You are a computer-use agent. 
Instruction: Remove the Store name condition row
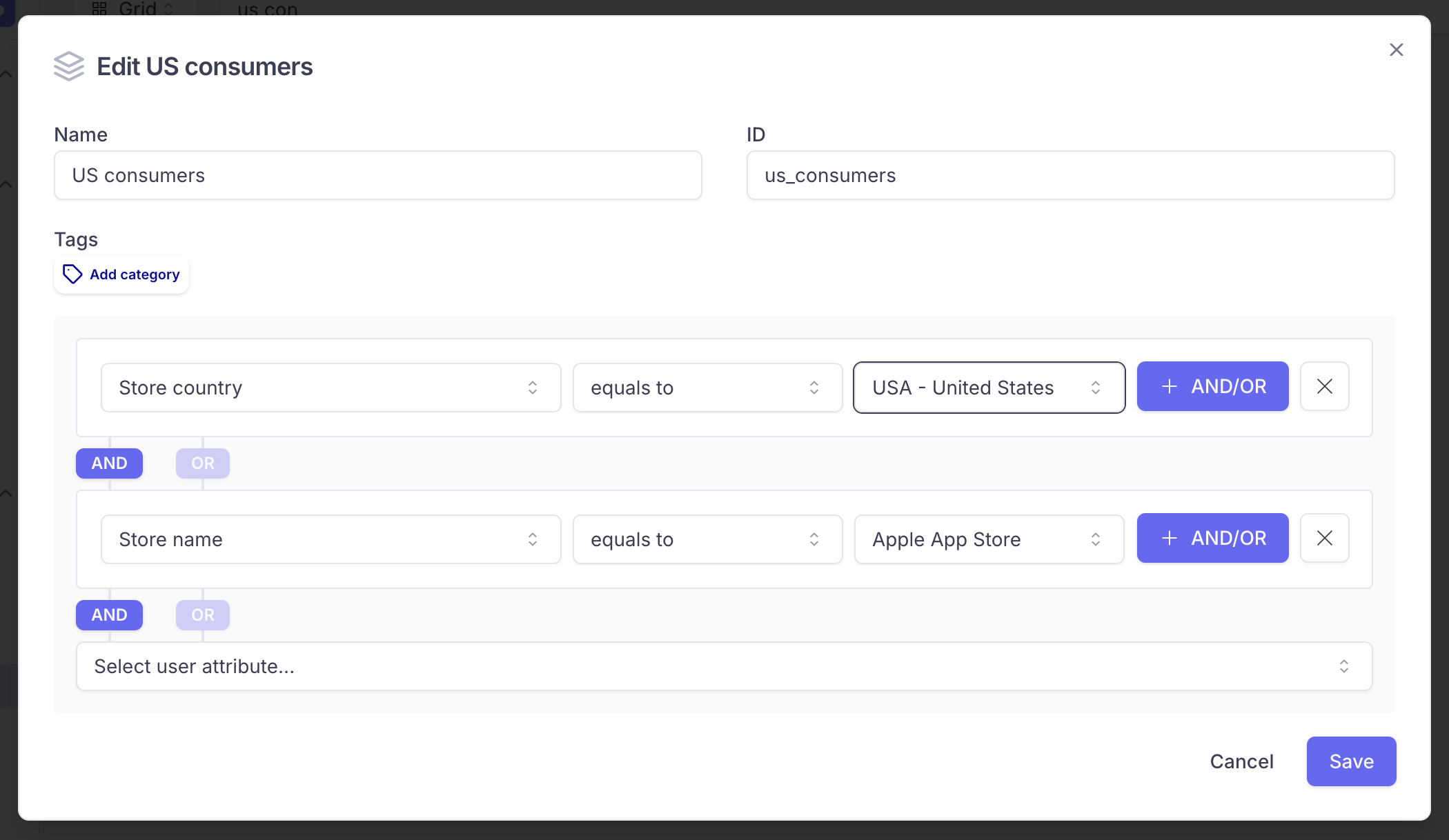click(1324, 538)
